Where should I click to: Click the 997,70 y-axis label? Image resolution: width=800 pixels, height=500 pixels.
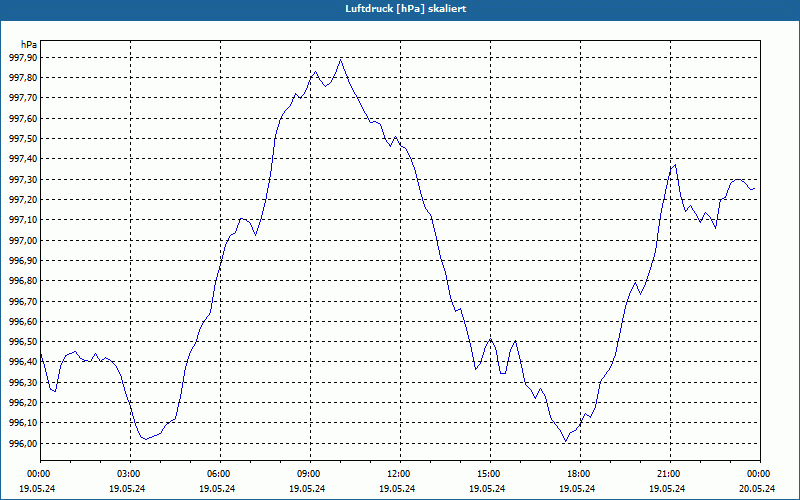pos(23,98)
